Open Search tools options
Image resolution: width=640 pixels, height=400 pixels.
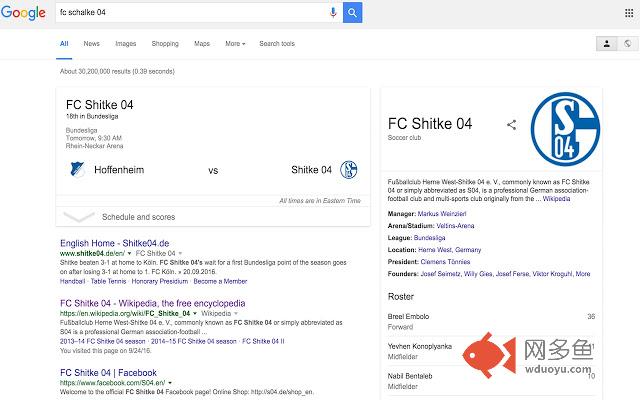coord(276,44)
